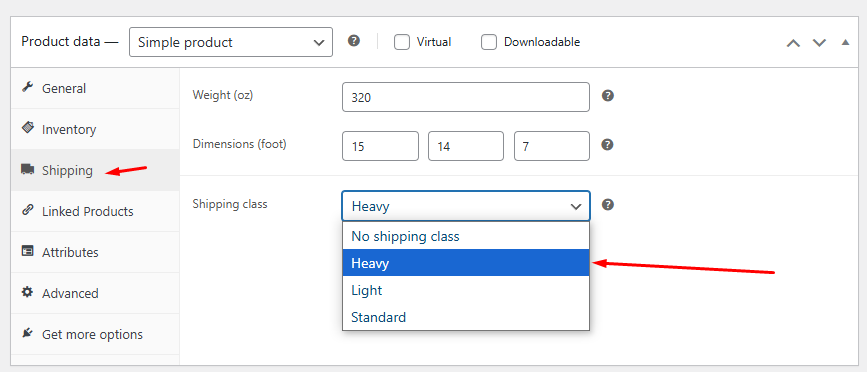Collapse the Shipping class dropdown showing Heavy

click(x=466, y=206)
